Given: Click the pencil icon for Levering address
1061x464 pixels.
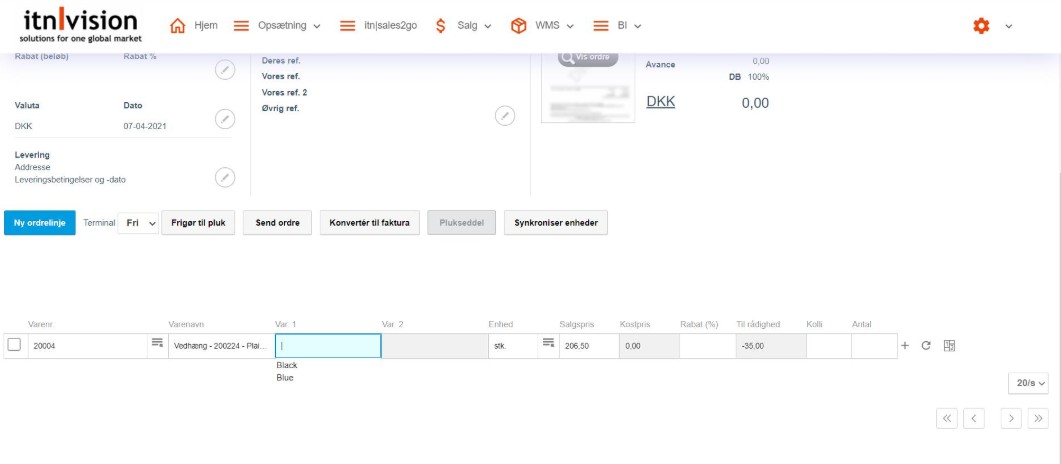Looking at the screenshot, I should (225, 177).
